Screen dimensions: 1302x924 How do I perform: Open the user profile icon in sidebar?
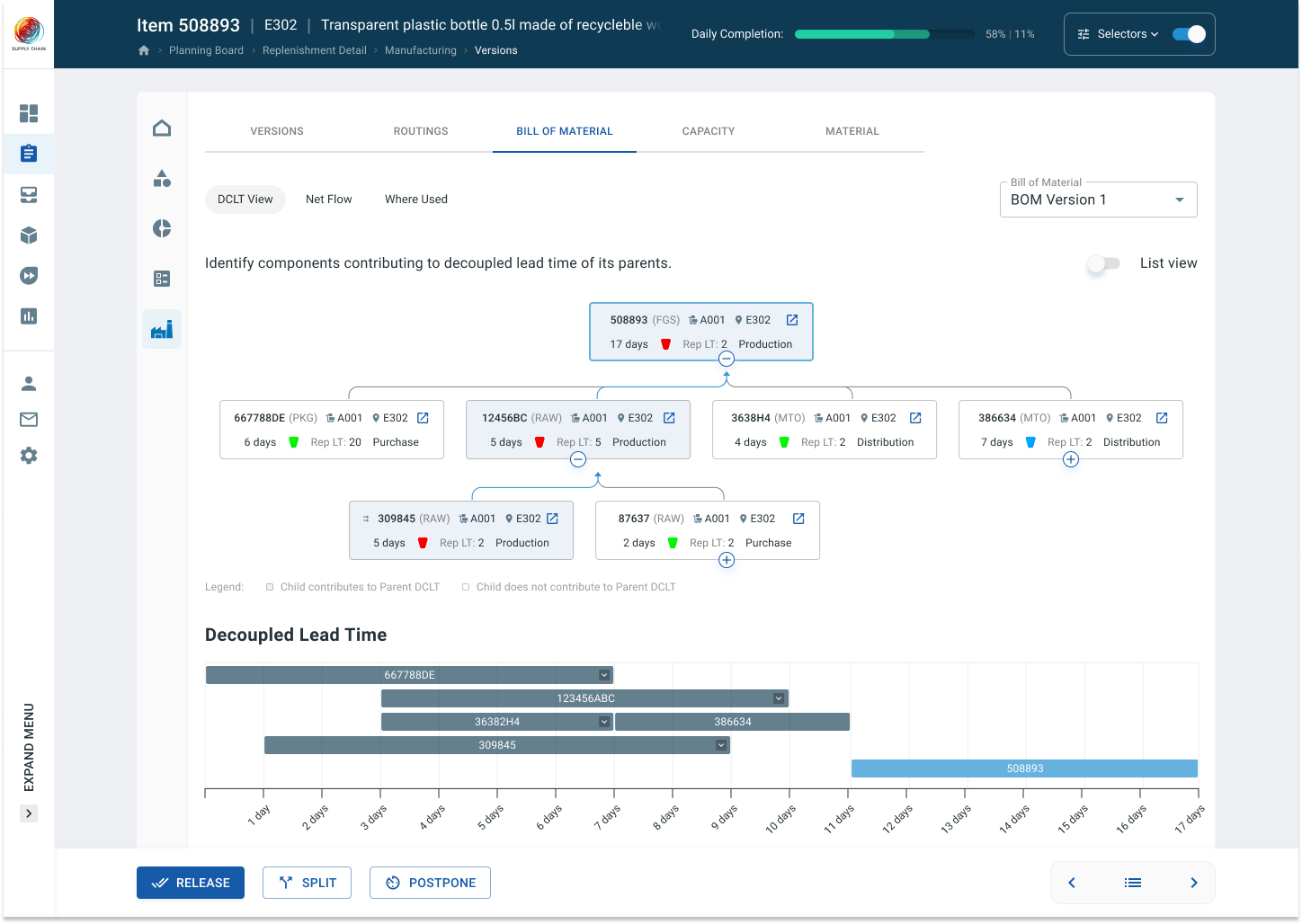[x=29, y=384]
